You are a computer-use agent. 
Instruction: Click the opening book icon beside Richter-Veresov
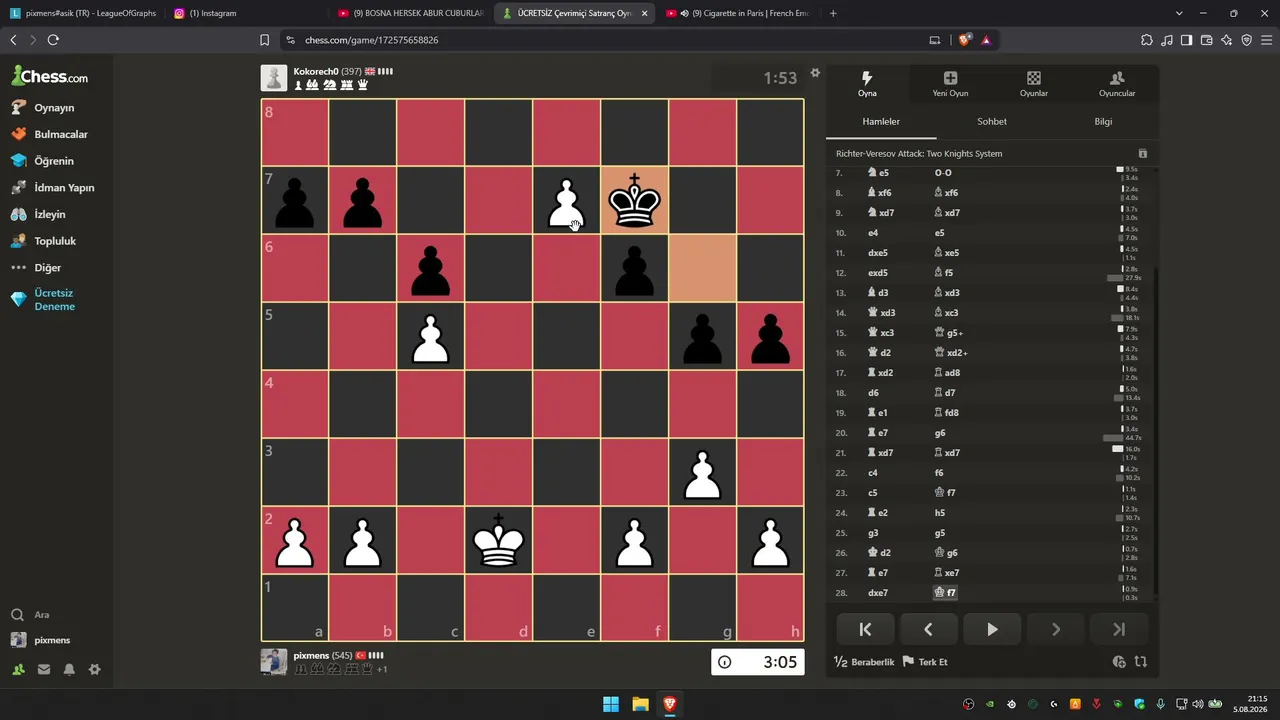tap(1143, 154)
